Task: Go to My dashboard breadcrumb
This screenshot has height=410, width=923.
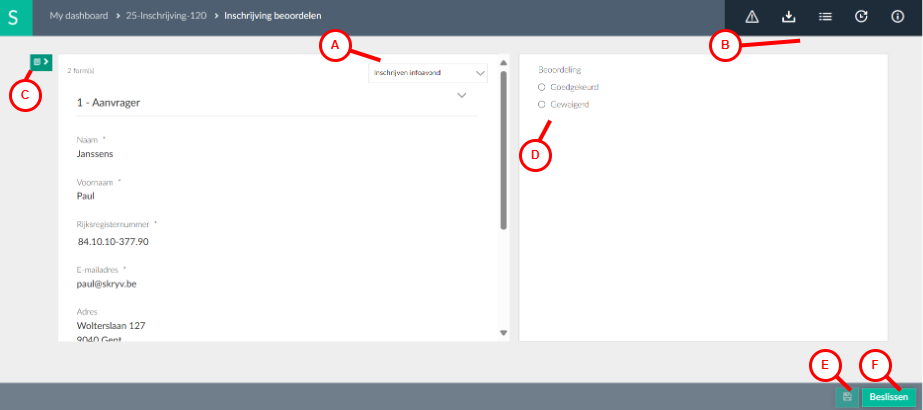Action: point(79,16)
